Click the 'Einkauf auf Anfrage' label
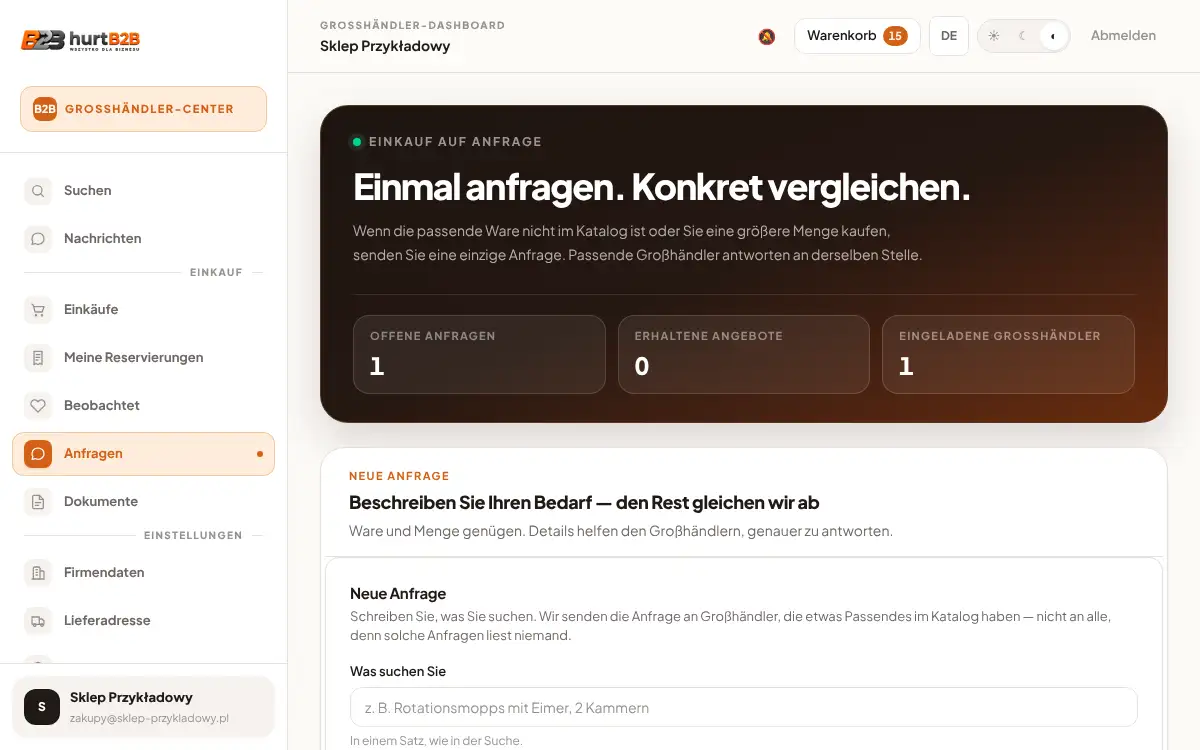Viewport: 1200px width, 750px height. pyautogui.click(x=455, y=142)
